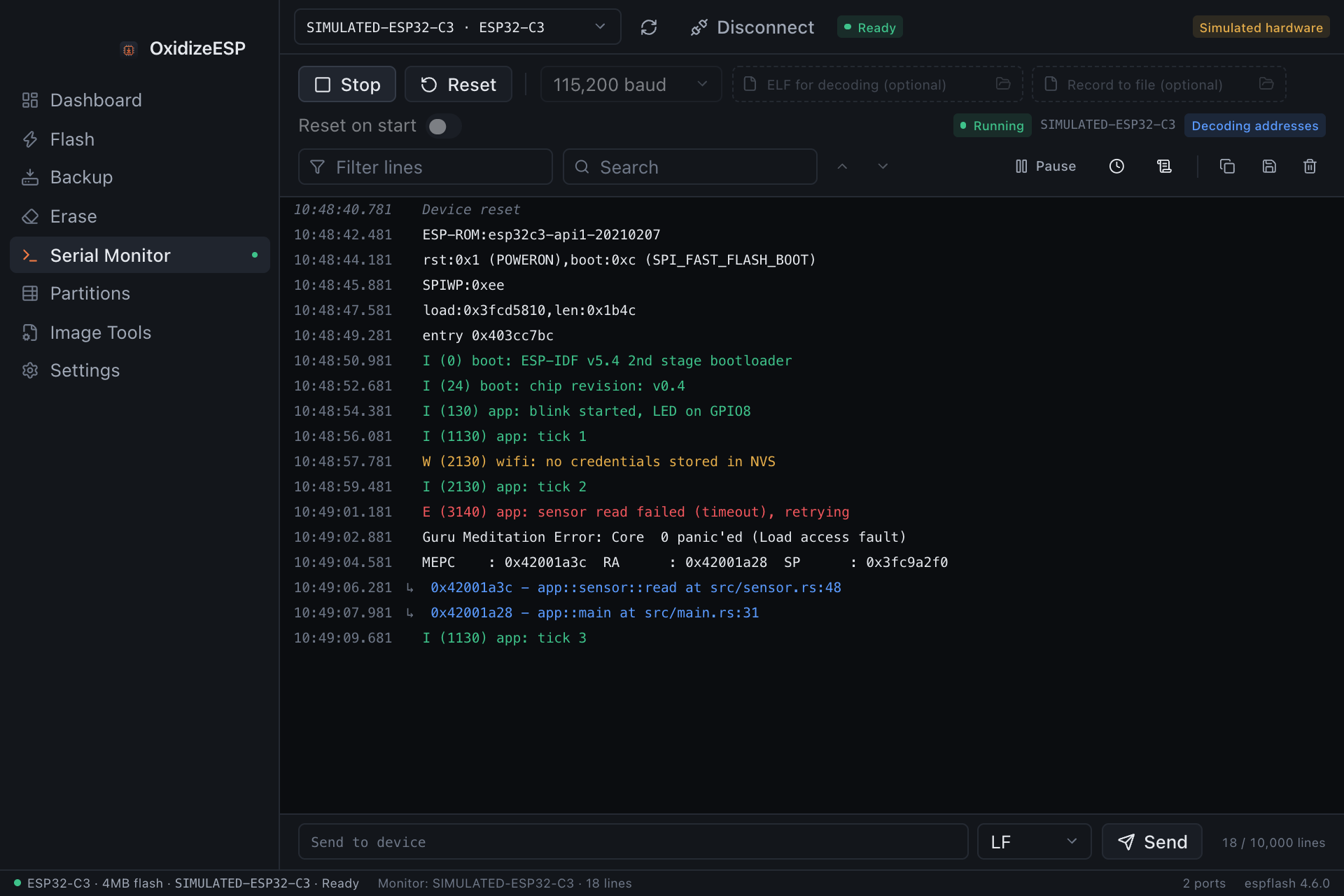Clear the log with the trash icon
1344x896 pixels.
coord(1310,167)
